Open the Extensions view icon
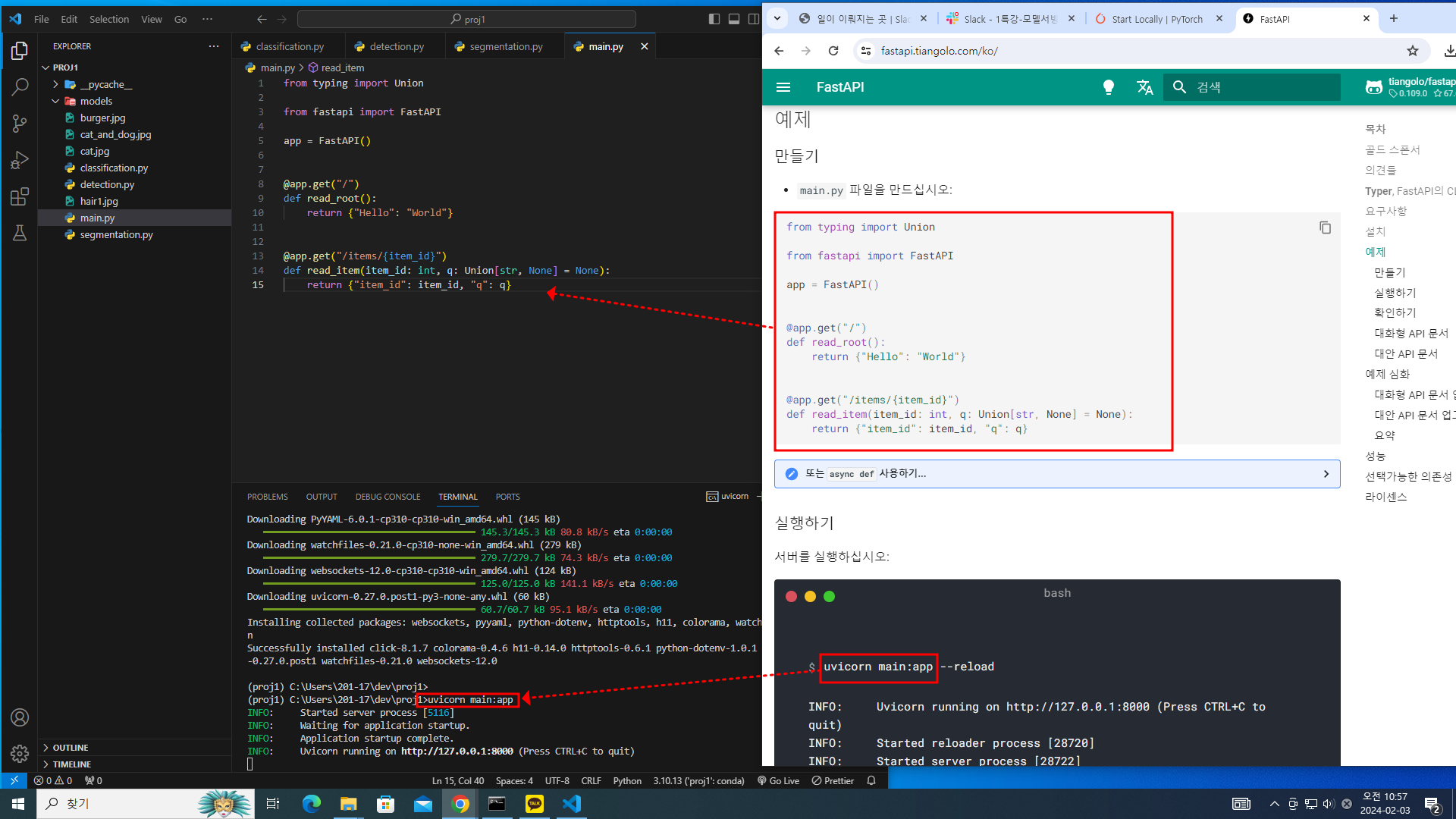 (x=20, y=196)
